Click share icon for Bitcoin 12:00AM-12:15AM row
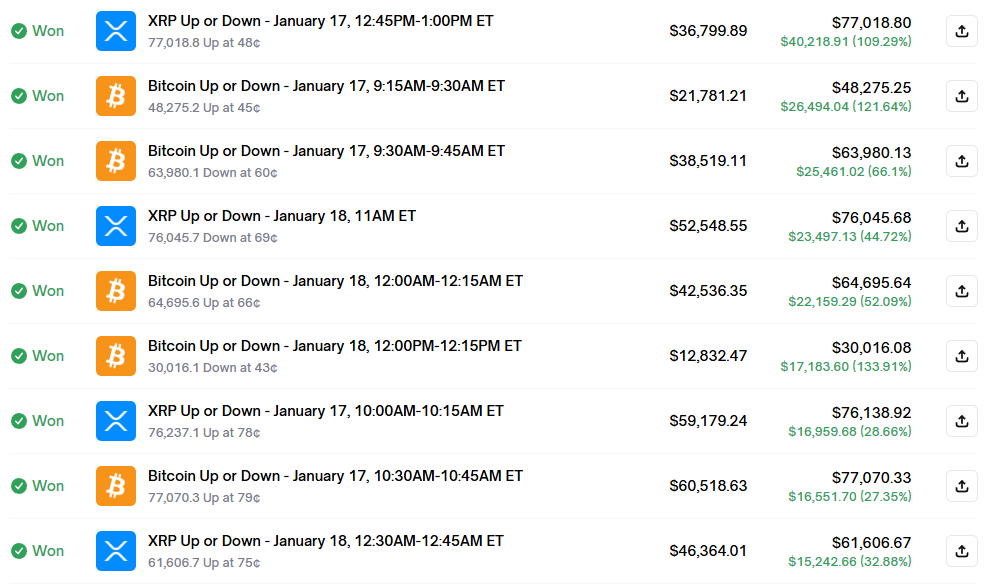This screenshot has height=584, width=1000. (961, 291)
